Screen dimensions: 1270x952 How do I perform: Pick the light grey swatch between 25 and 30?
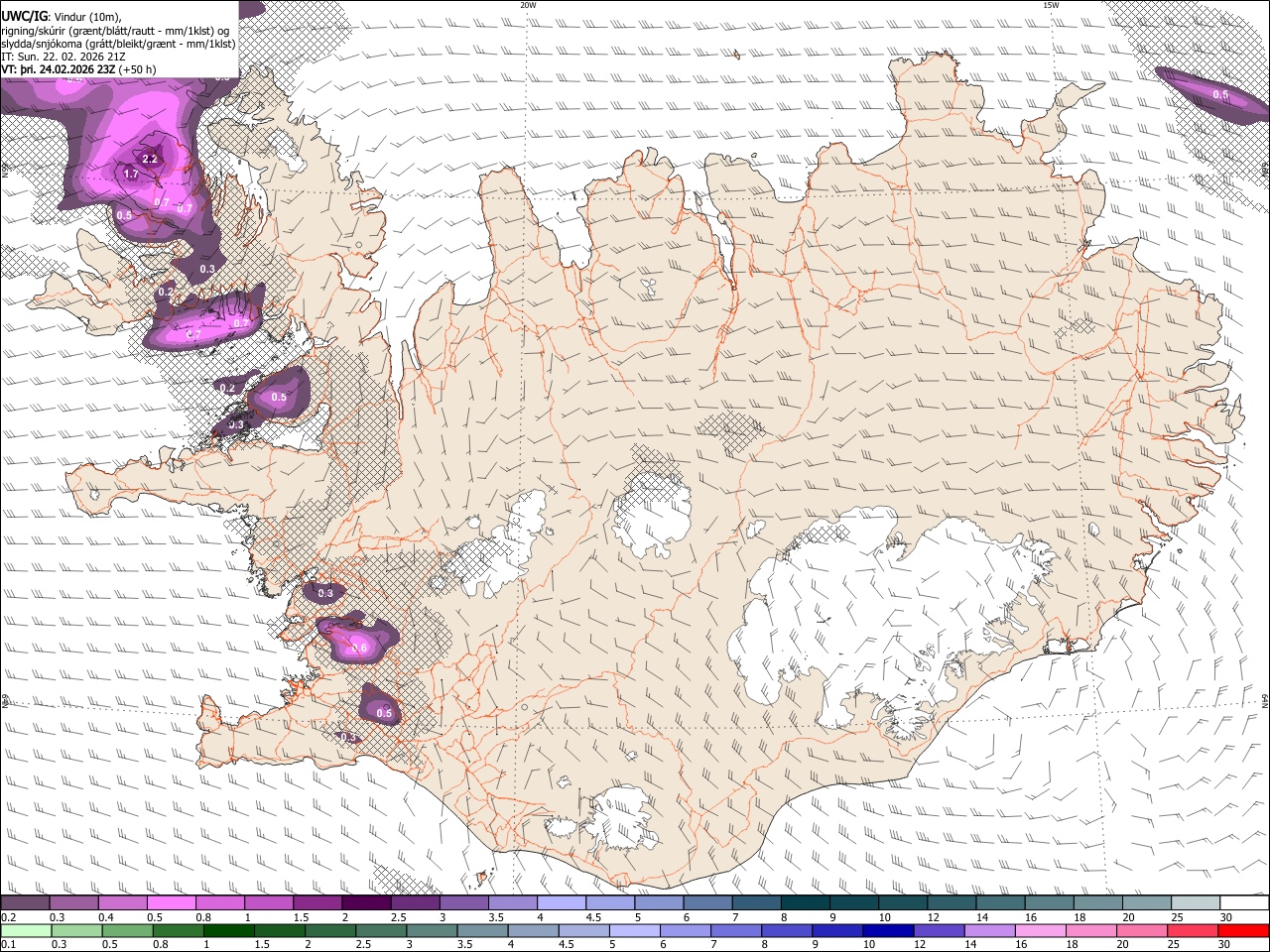click(1196, 902)
